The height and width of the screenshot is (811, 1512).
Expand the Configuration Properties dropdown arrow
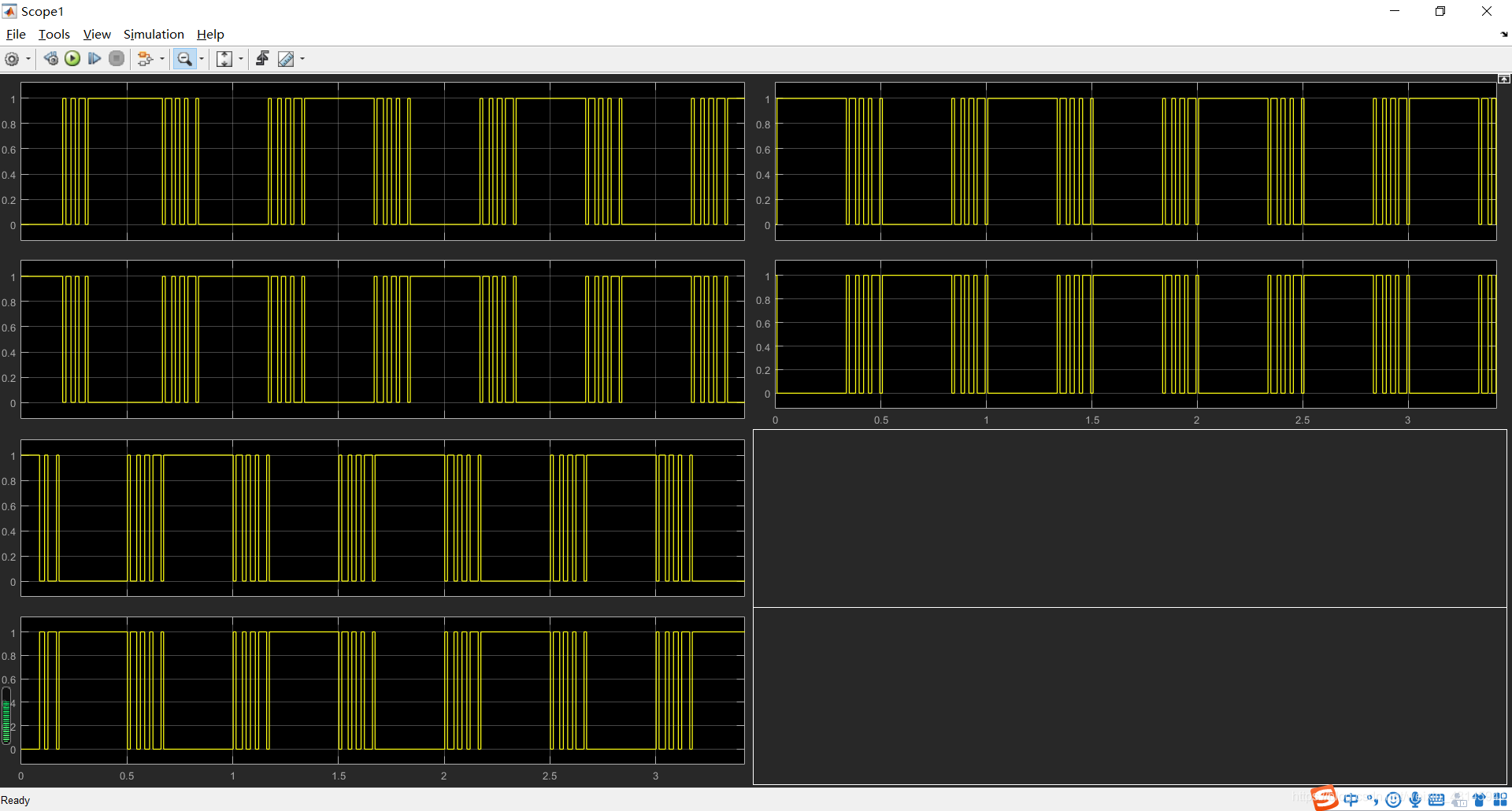pos(28,59)
